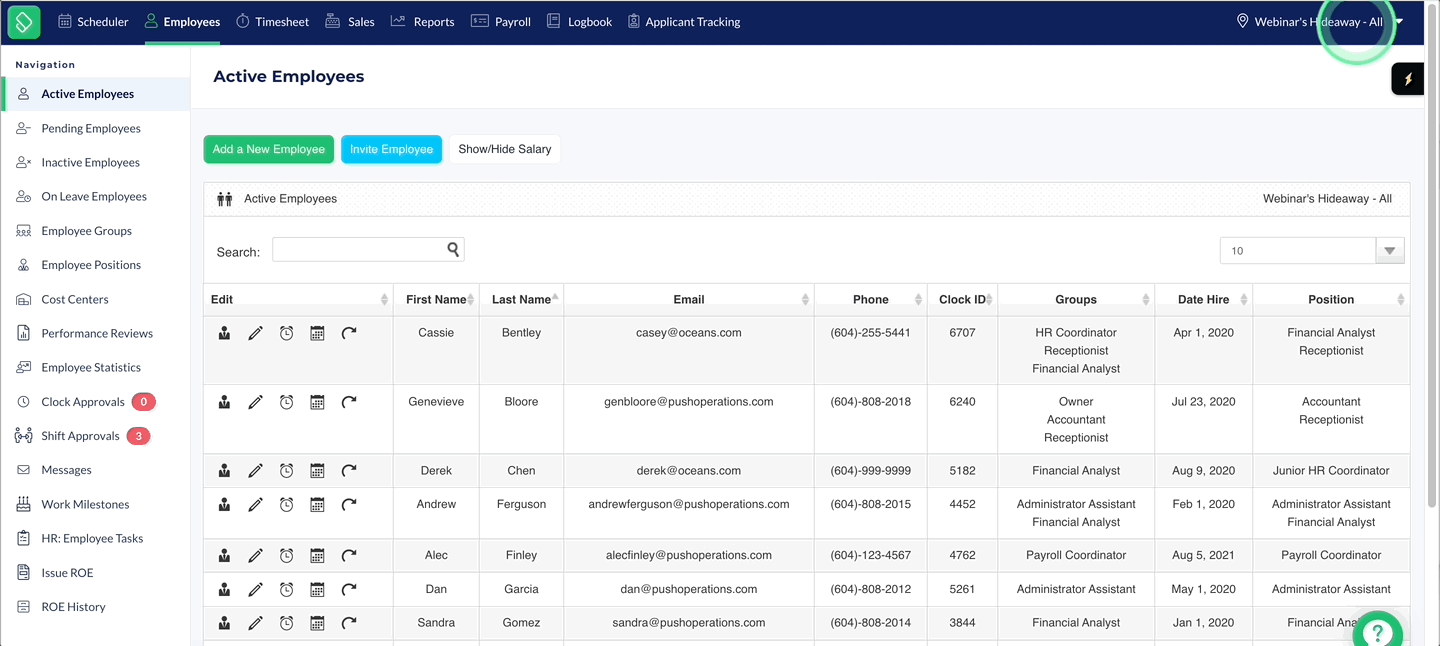
Task: Open Genevieve Bloore's employee profile icon
Action: click(224, 402)
